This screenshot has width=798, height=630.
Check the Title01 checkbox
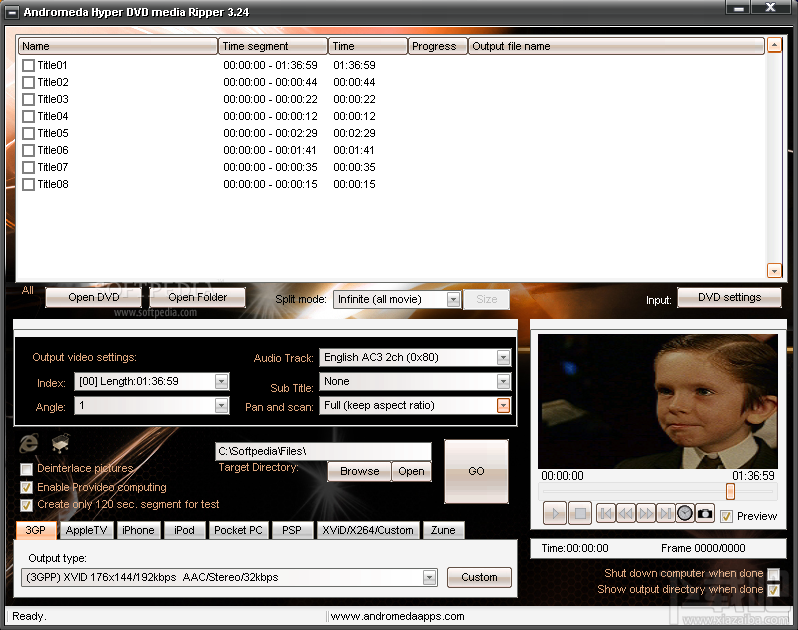(28, 65)
